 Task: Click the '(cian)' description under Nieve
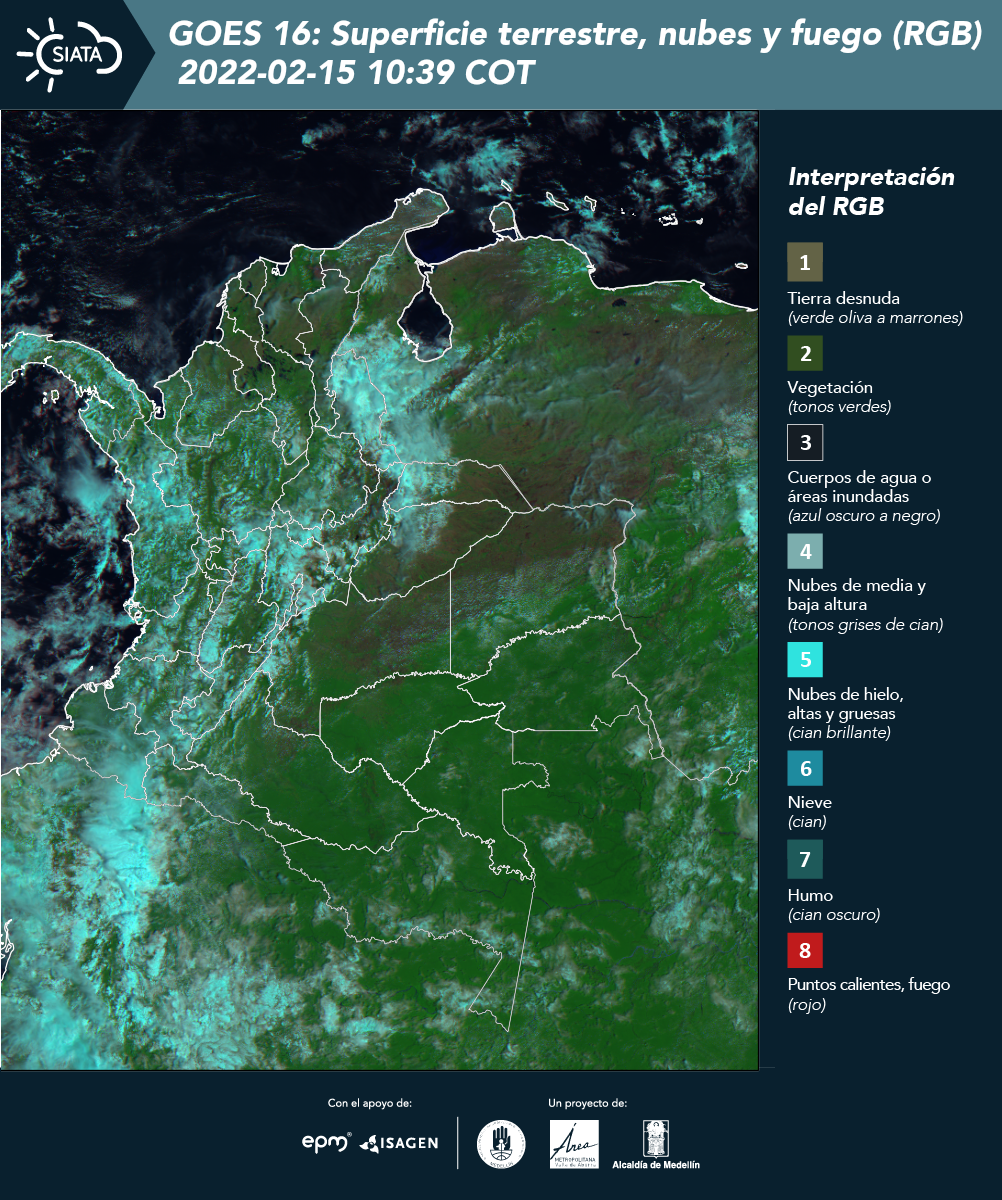(x=807, y=822)
